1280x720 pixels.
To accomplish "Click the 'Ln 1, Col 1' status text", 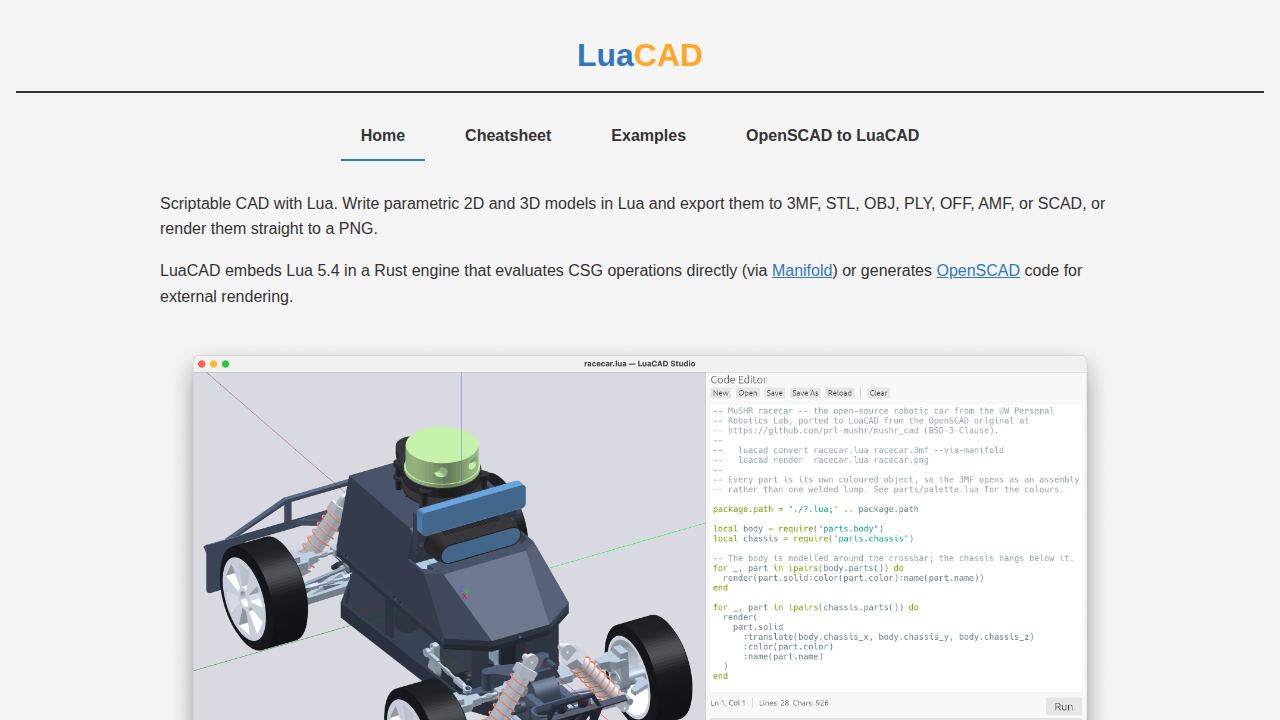I will point(728,703).
